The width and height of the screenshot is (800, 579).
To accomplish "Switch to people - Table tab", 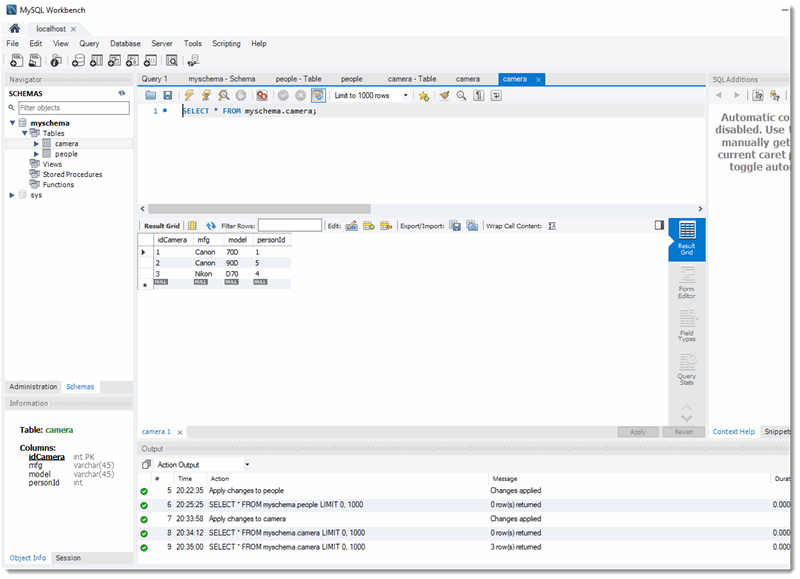I will click(298, 79).
